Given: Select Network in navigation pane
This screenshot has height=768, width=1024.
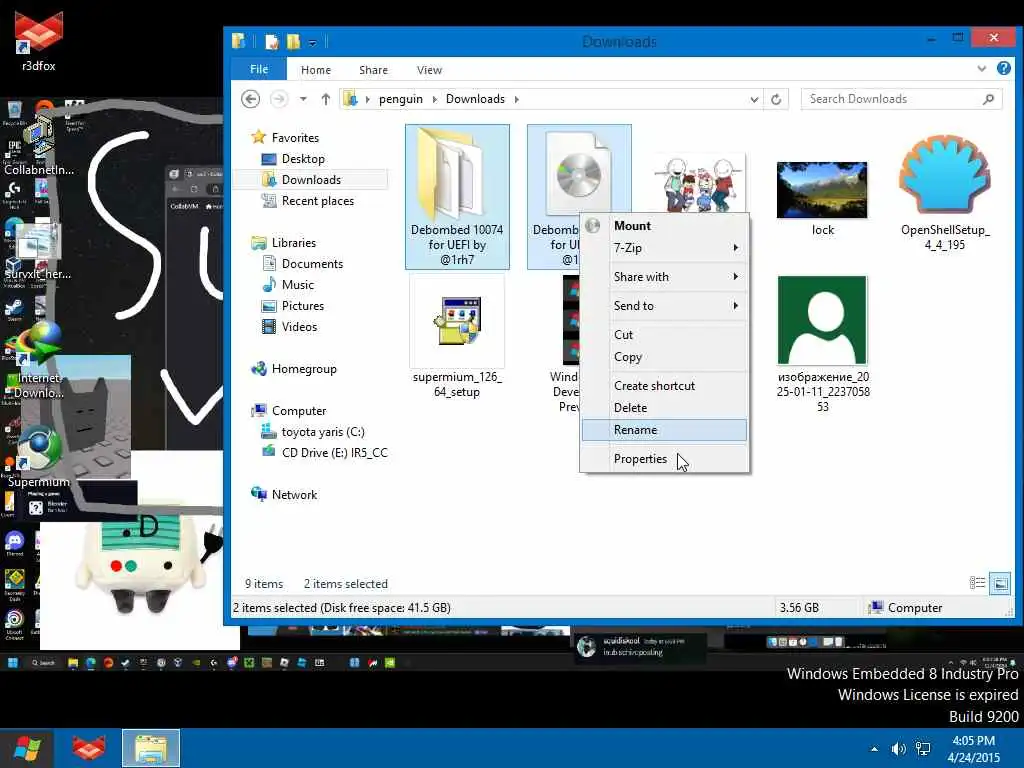Looking at the screenshot, I should click(284, 494).
